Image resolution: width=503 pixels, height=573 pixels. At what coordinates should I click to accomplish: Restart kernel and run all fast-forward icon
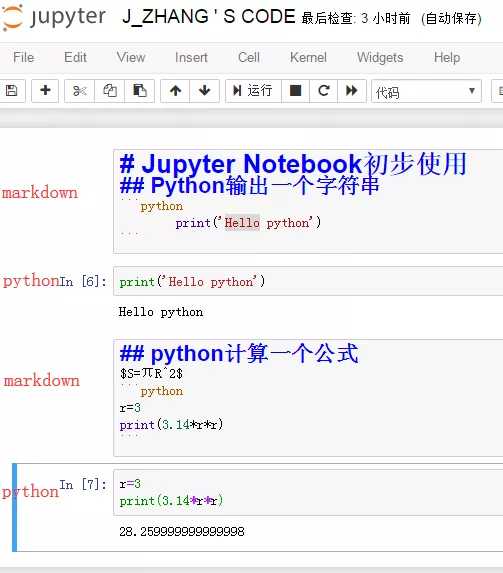(x=352, y=91)
